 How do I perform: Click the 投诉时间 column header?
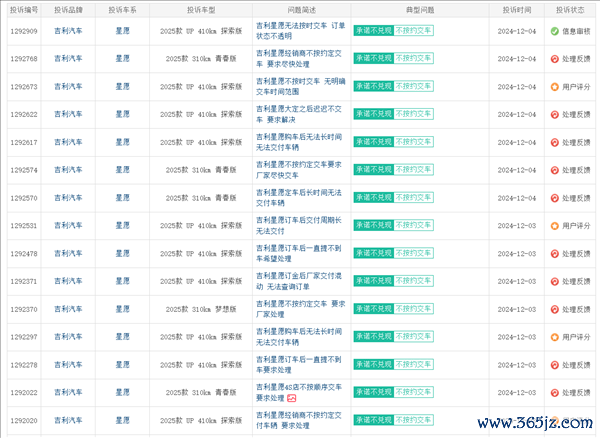coord(517,10)
